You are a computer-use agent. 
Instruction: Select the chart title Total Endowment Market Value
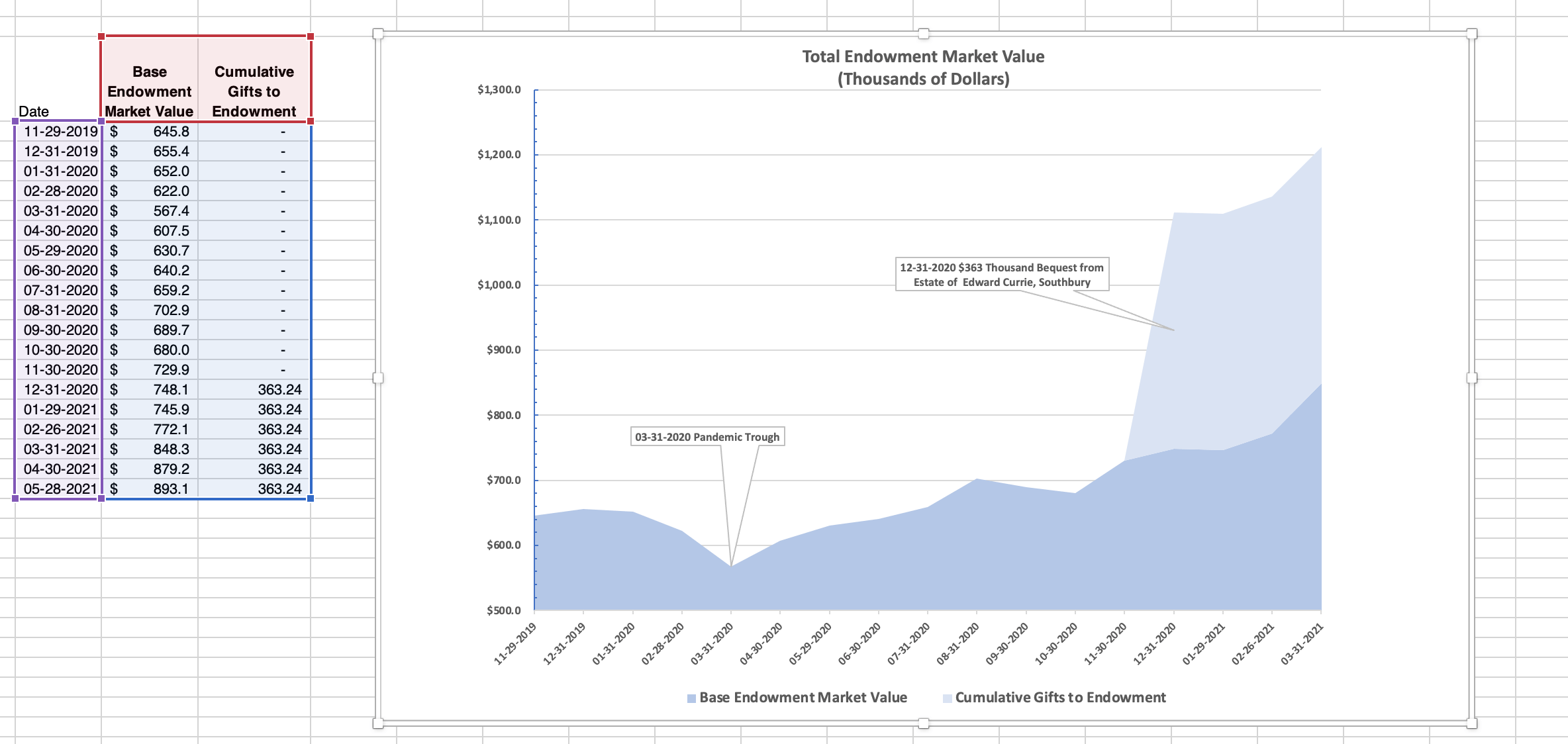923,68
